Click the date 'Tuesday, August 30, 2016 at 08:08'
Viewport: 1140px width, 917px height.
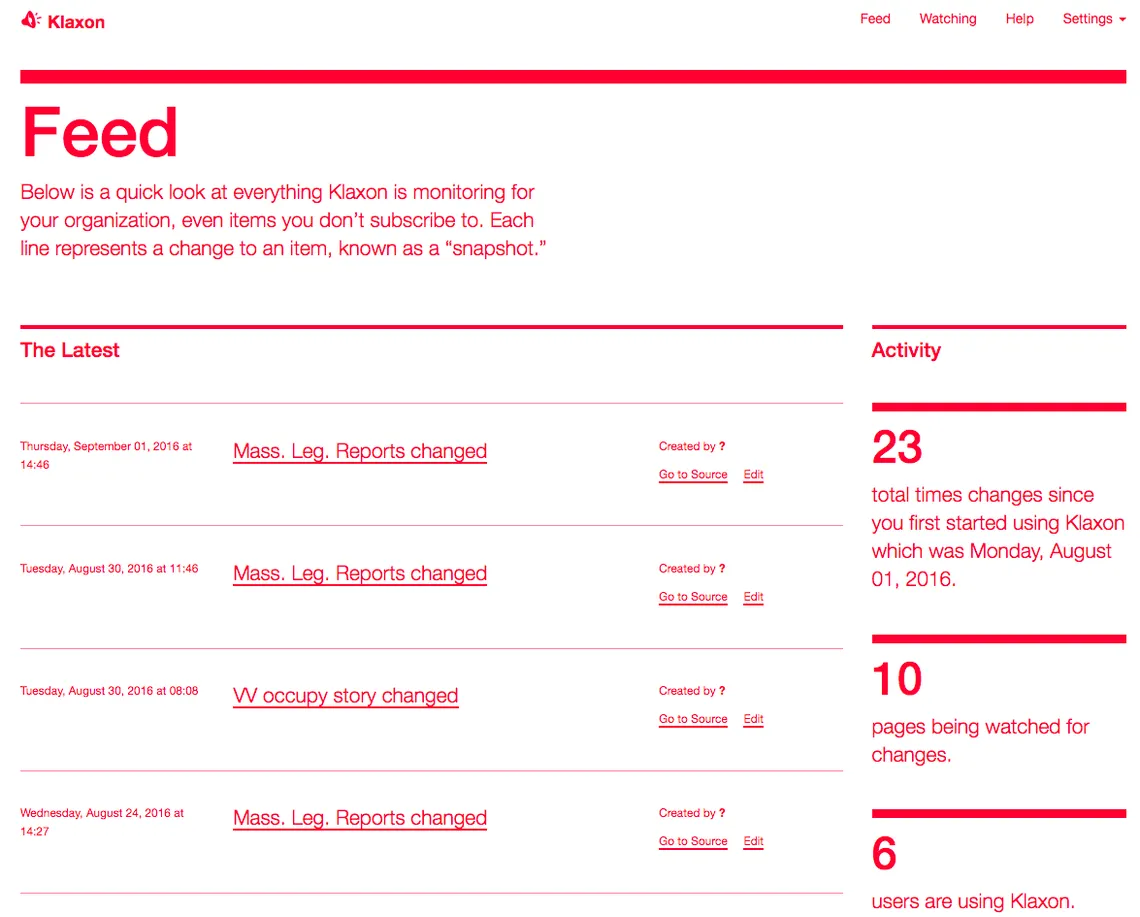tap(109, 691)
